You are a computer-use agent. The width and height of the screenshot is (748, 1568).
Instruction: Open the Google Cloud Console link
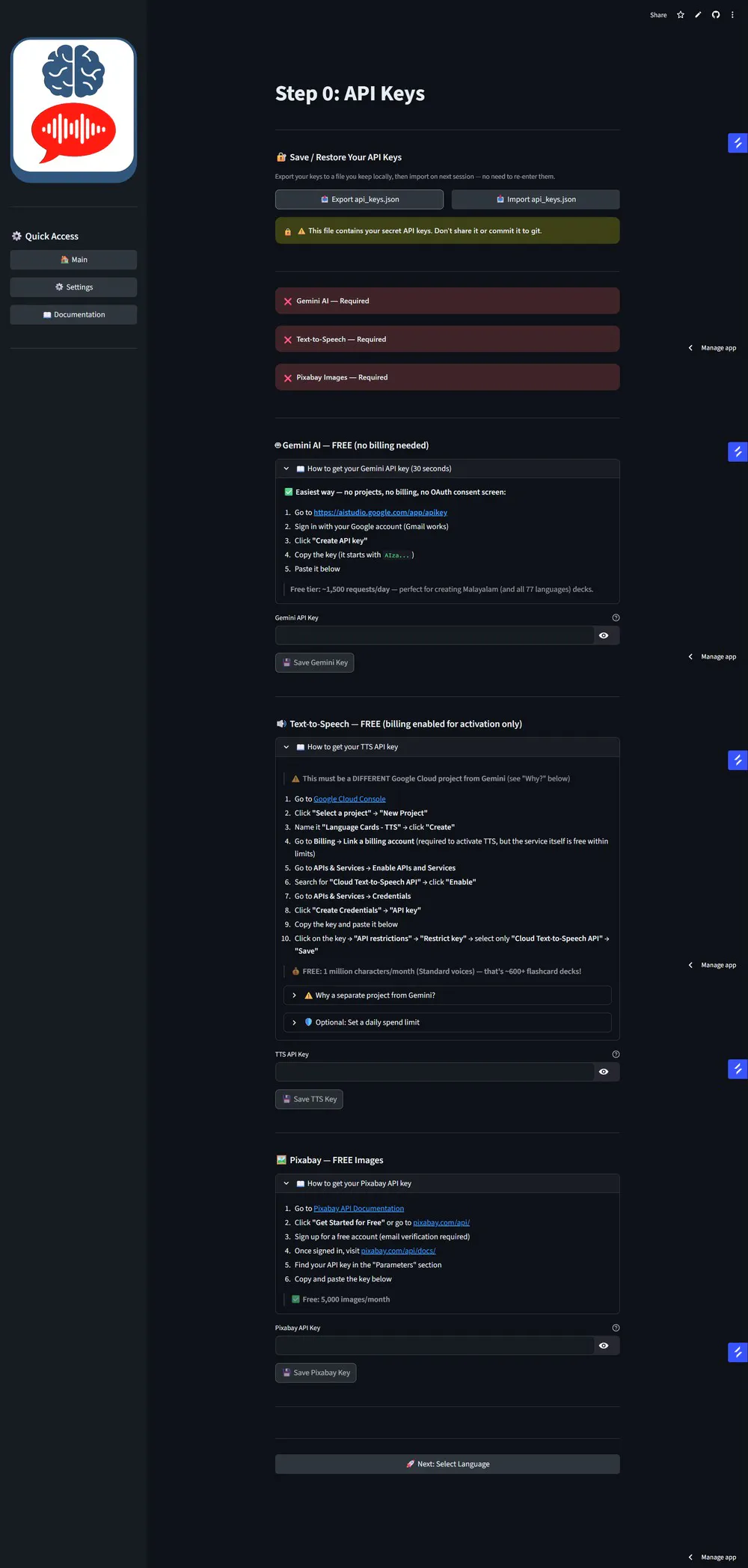tap(349, 799)
